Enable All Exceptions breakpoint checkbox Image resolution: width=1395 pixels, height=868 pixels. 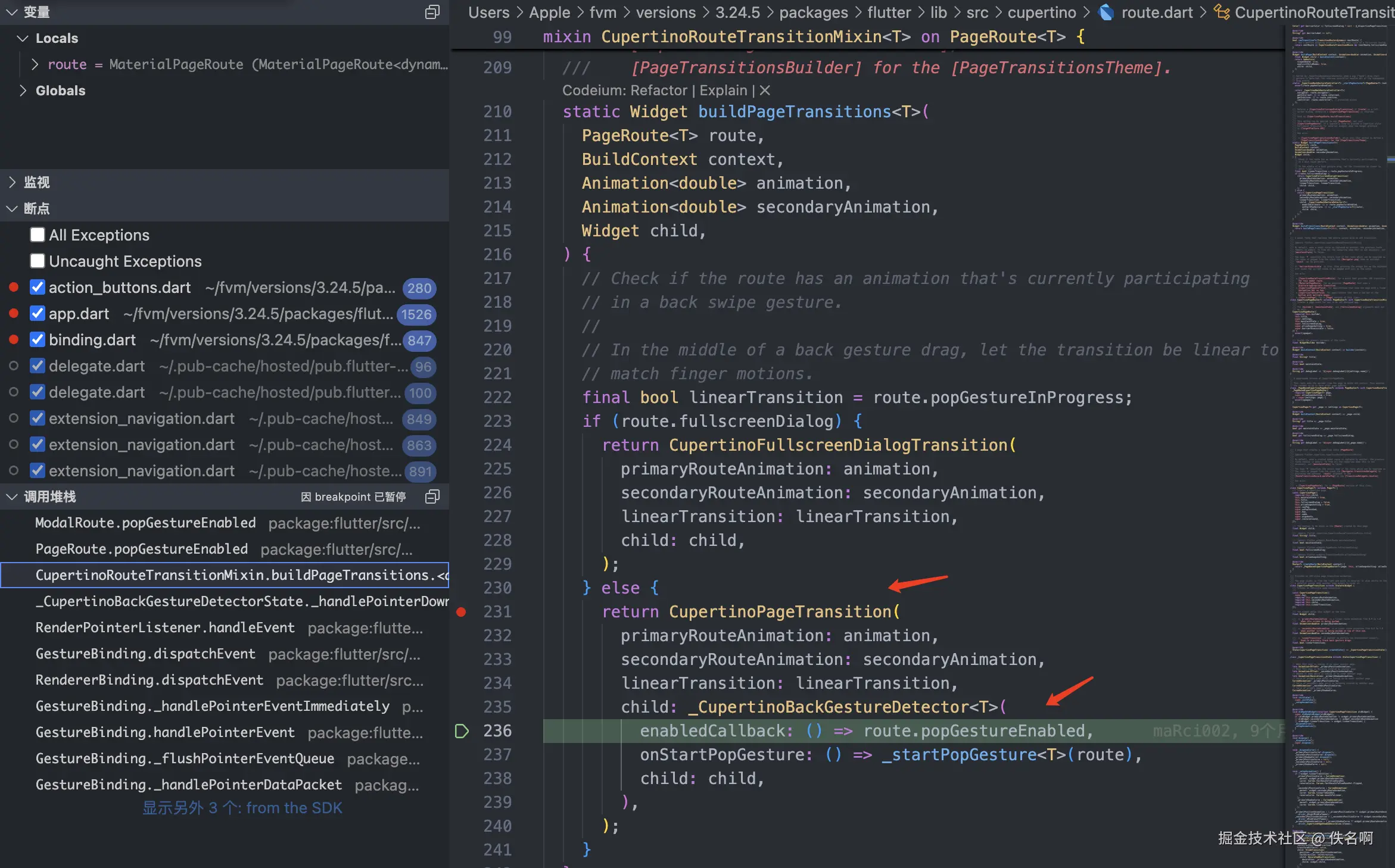point(38,235)
